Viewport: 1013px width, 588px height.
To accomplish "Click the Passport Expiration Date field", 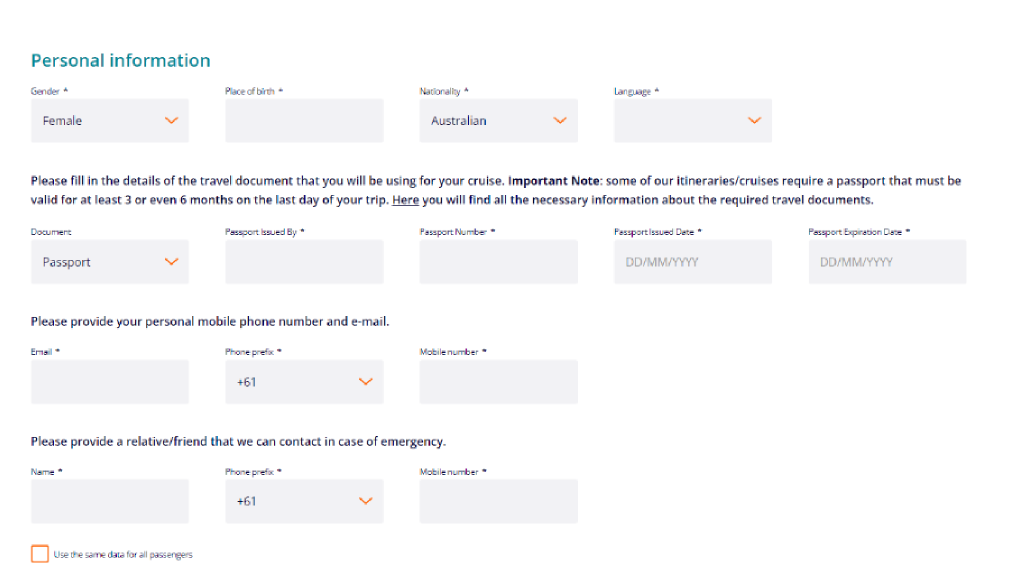I will tap(887, 262).
